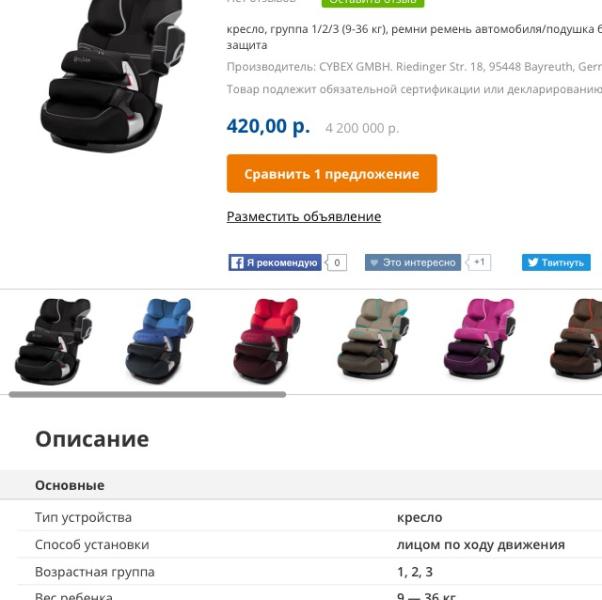Click the Twitter bird icon
The height and width of the screenshot is (600, 602).
[533, 262]
